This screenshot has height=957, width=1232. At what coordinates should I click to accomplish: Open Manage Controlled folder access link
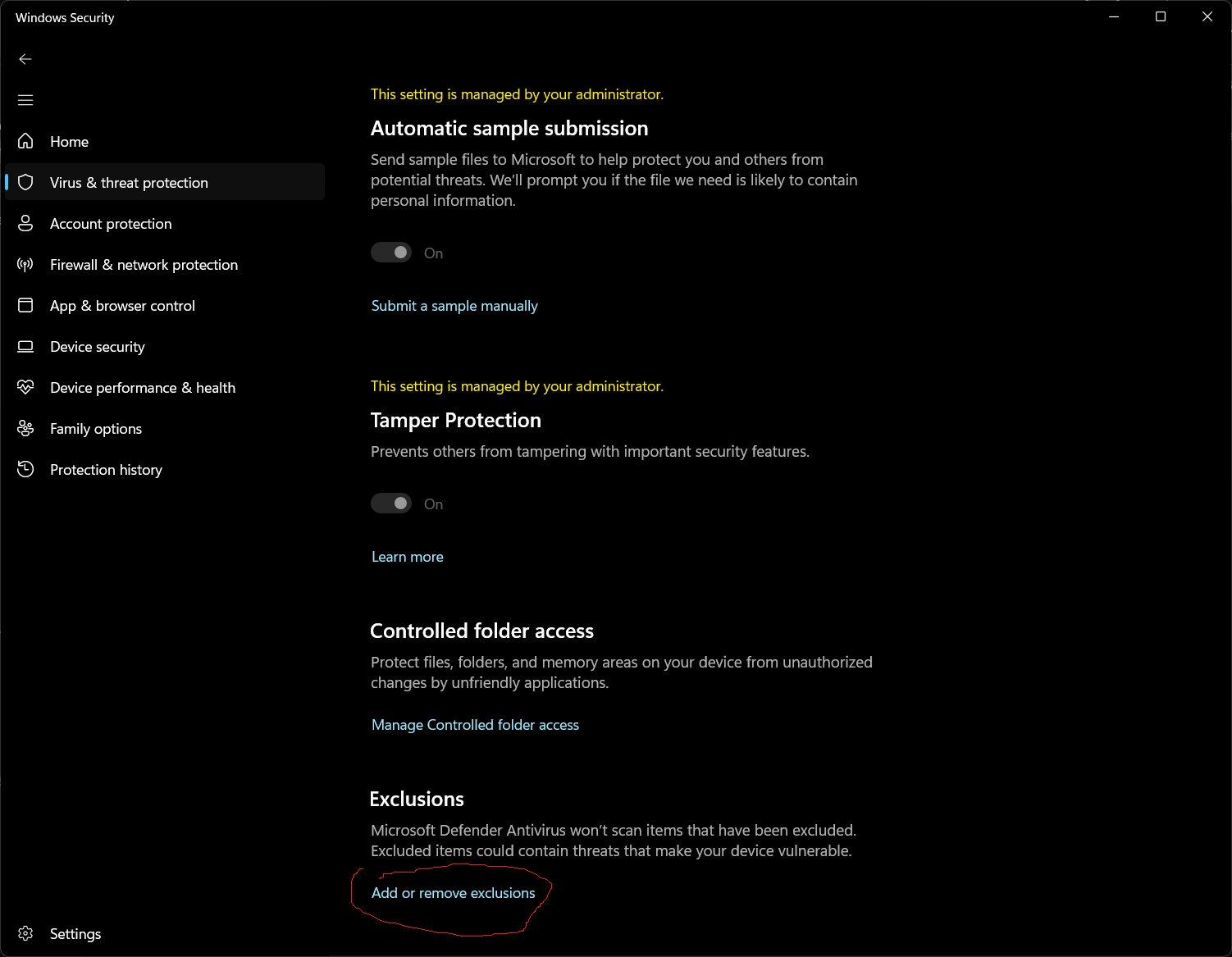[x=475, y=725]
